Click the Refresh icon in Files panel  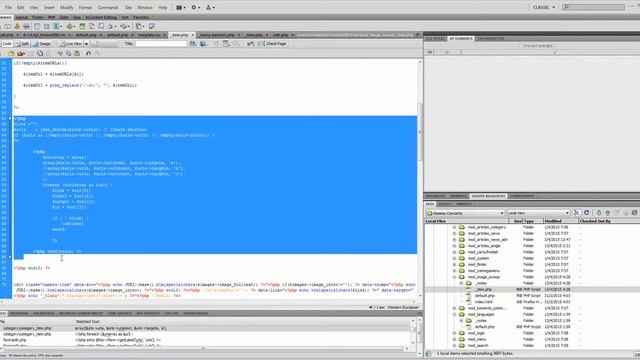587,213
